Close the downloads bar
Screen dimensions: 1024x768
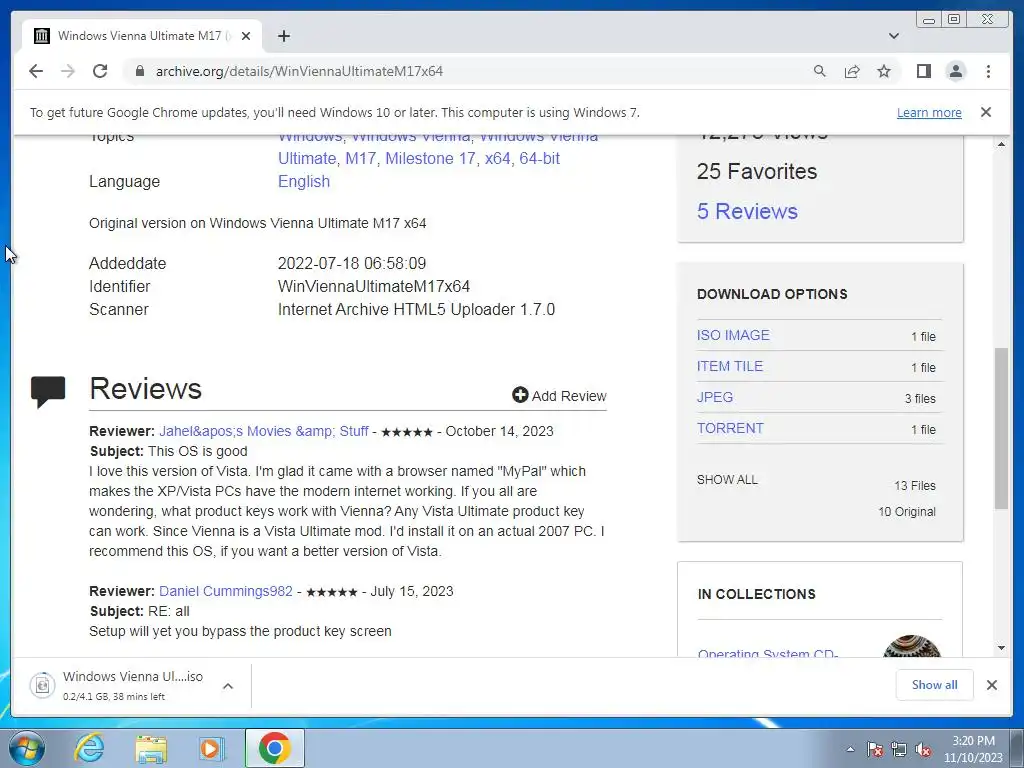(x=991, y=684)
